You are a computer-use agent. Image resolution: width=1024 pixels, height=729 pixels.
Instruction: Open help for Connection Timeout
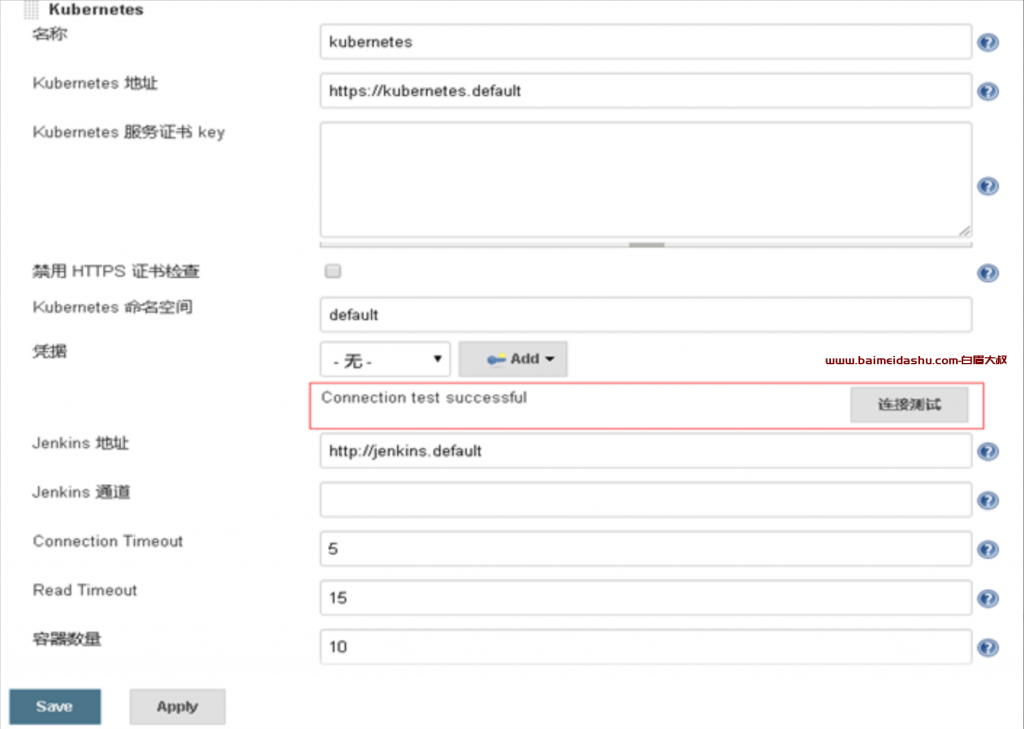tap(988, 548)
